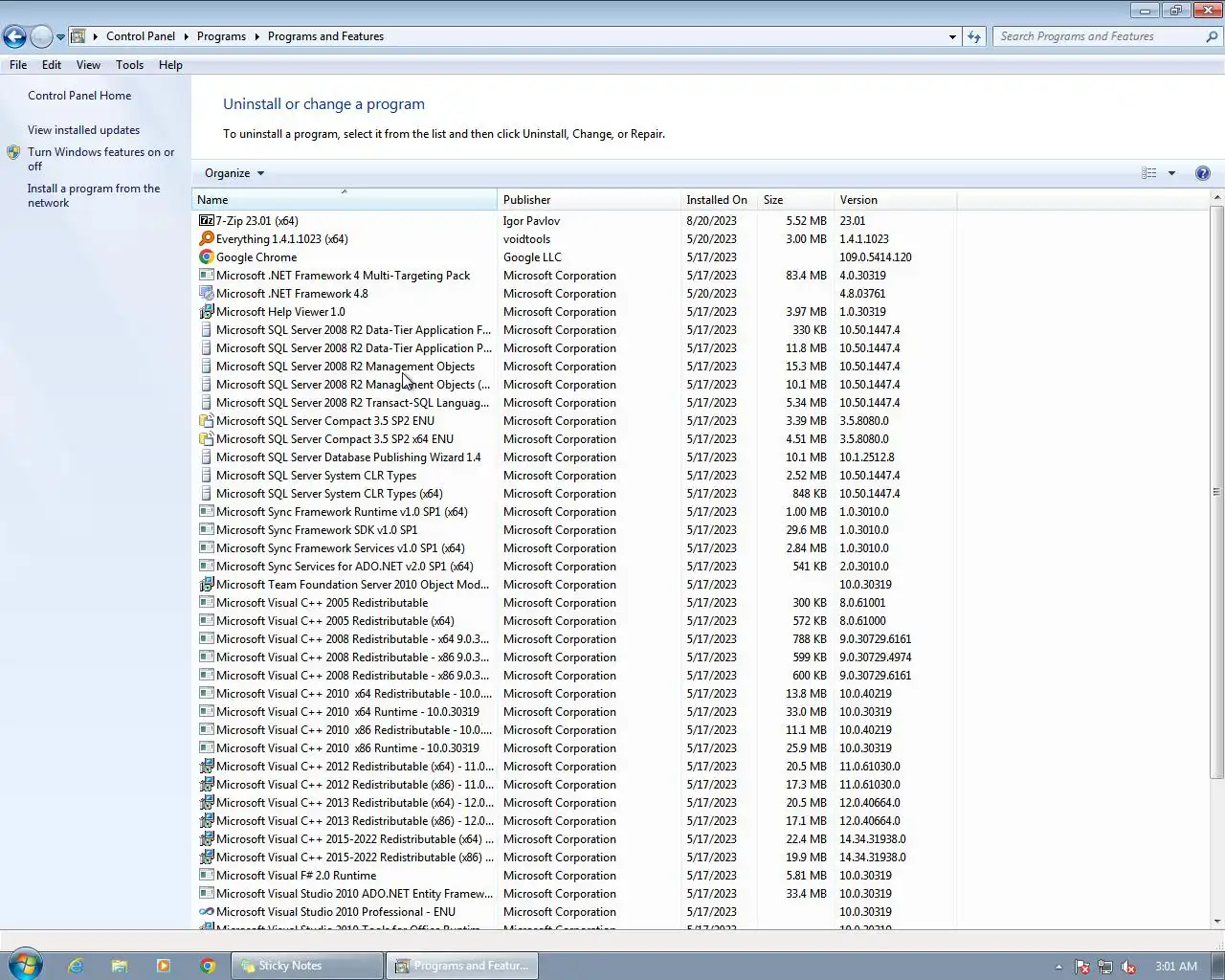Show hidden tray icons arrow
1225x980 pixels.
tap(1058, 967)
